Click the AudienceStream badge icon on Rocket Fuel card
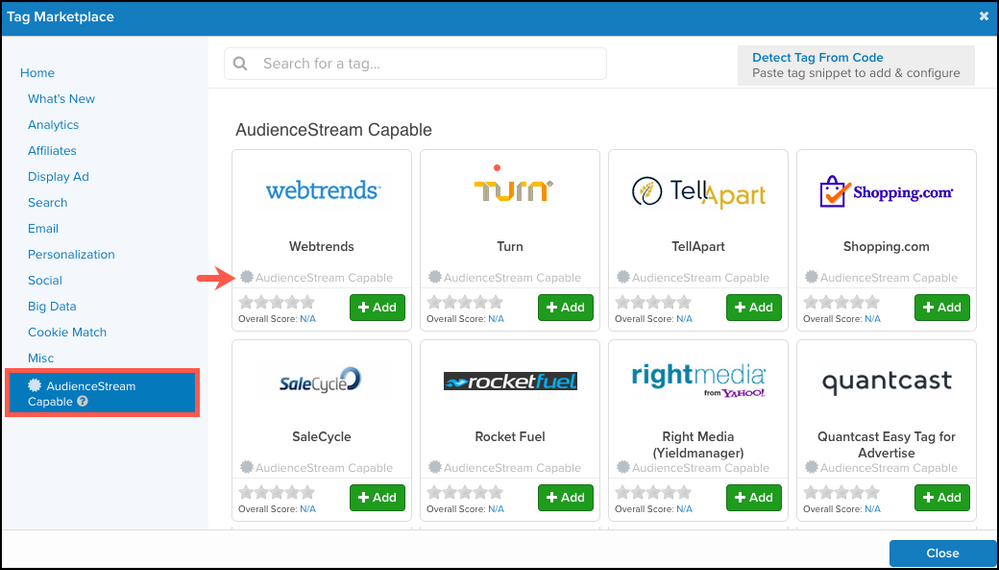This screenshot has height=570, width=999. (435, 467)
